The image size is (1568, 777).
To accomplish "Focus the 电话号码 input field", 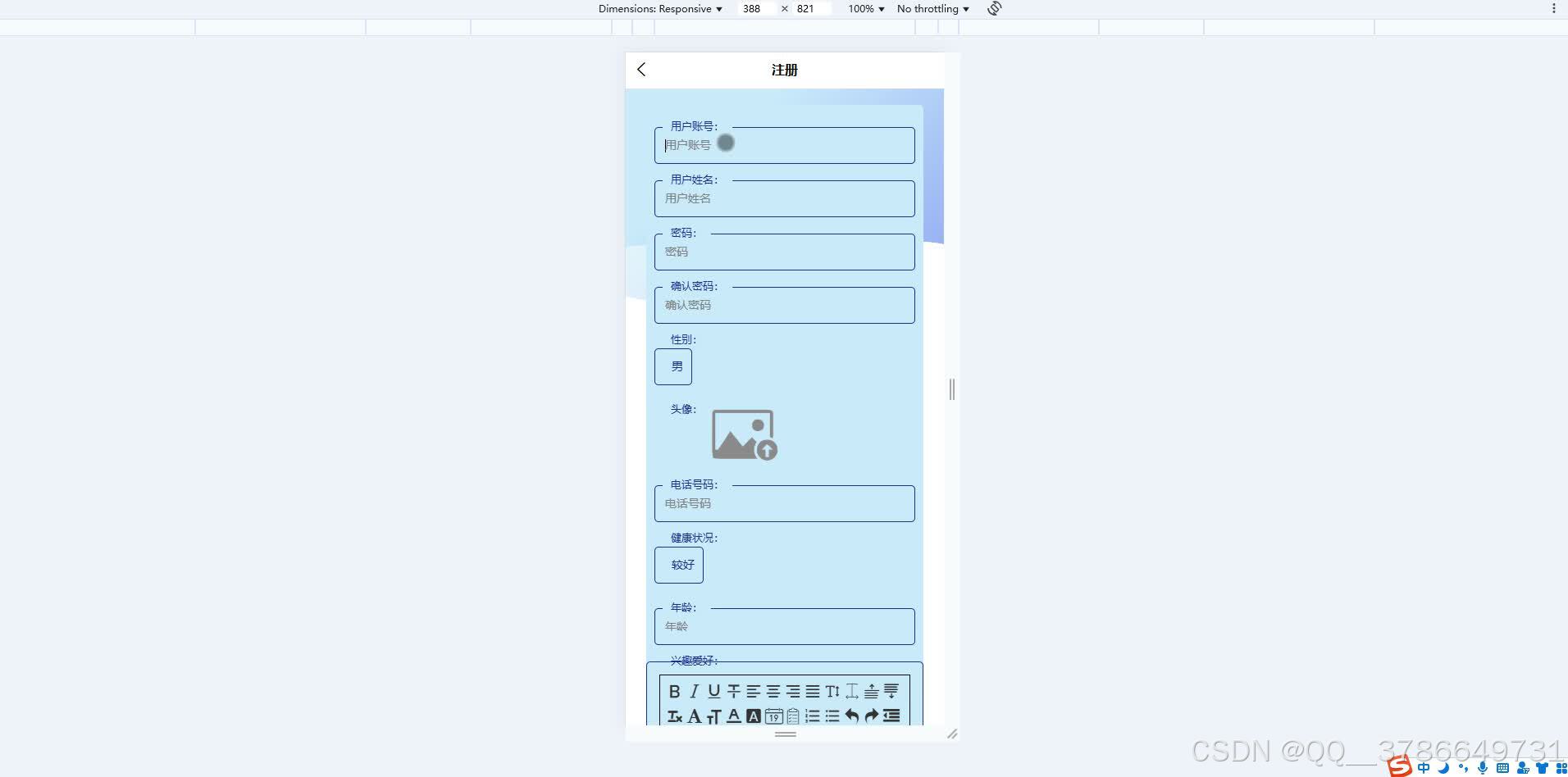I will pos(785,503).
